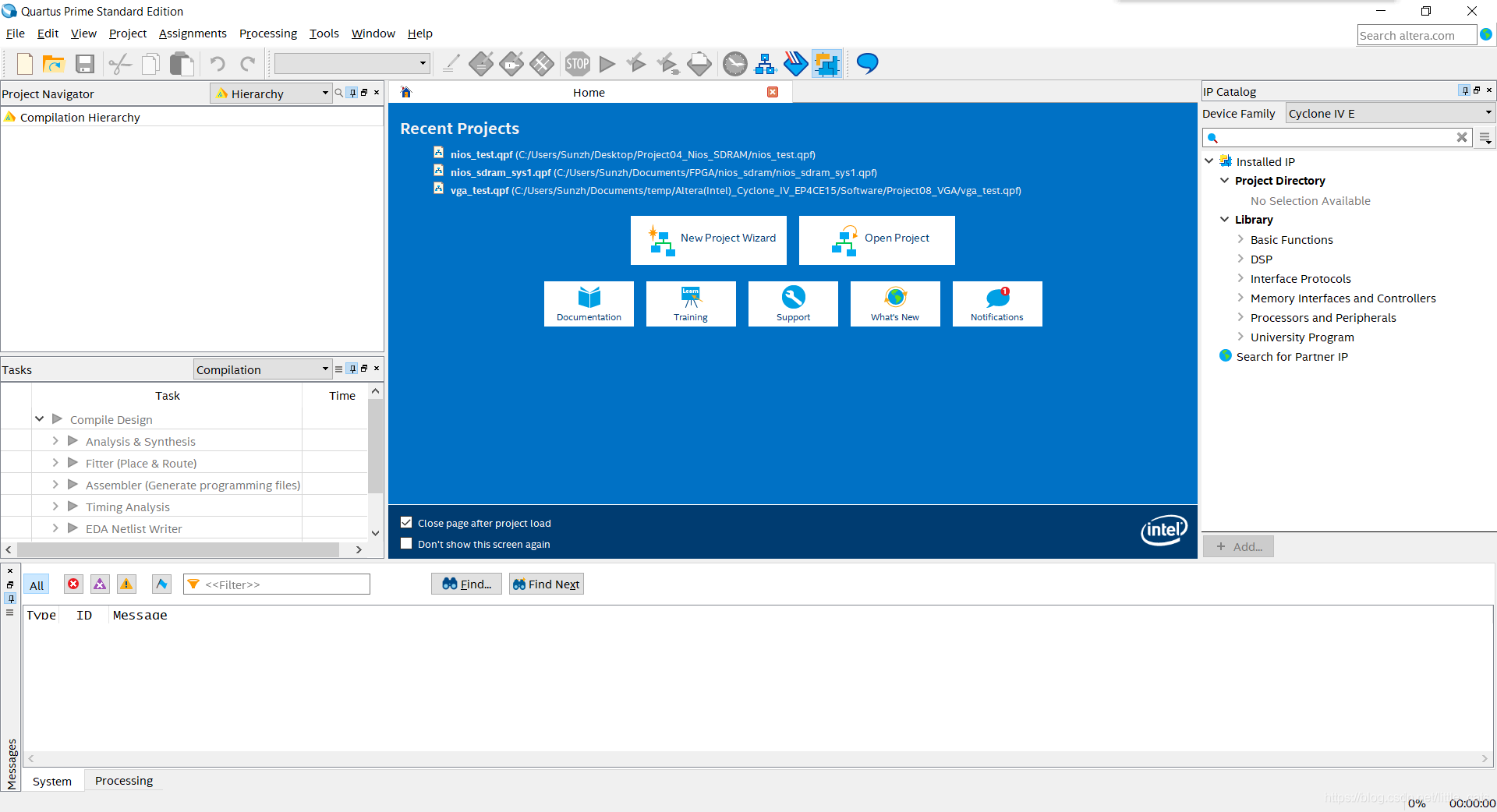Click the Save floppy disk icon

coord(85,64)
